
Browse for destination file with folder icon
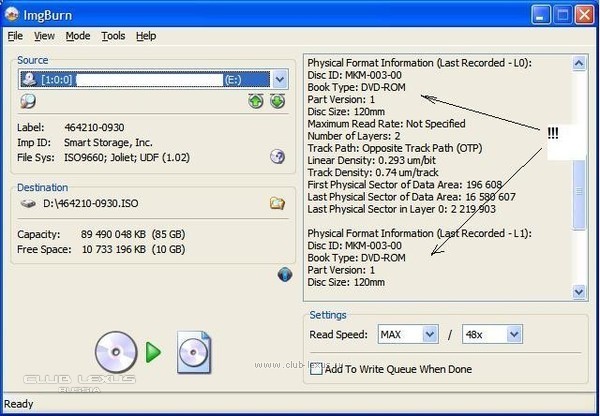[x=277, y=204]
